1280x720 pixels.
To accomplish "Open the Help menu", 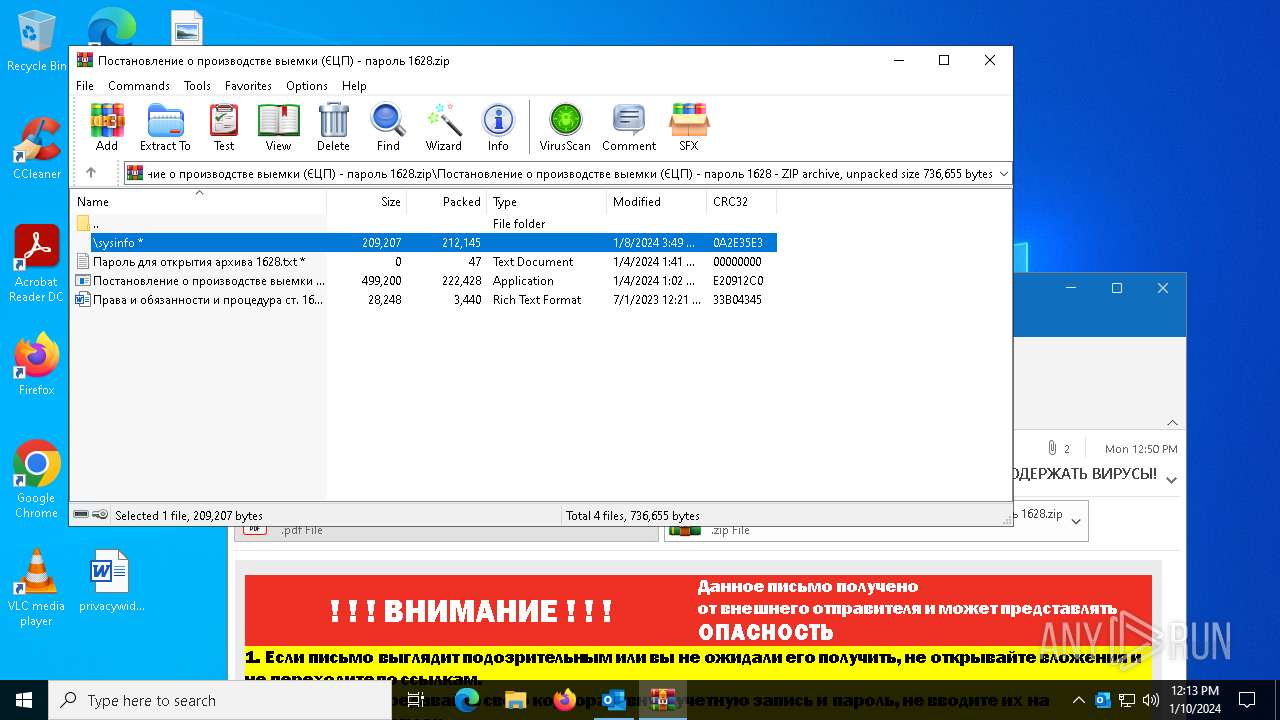I will click(x=354, y=86).
